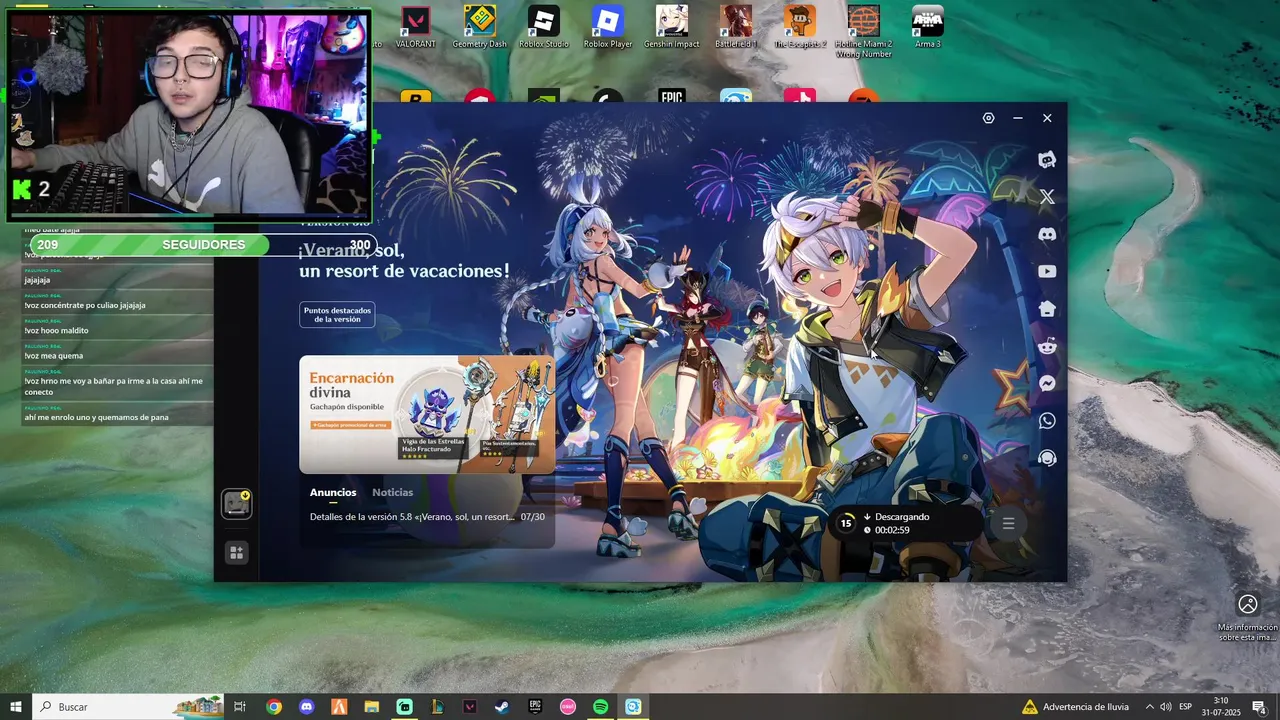The height and width of the screenshot is (720, 1280).
Task: Open Discord from the taskbar
Action: pos(307,707)
